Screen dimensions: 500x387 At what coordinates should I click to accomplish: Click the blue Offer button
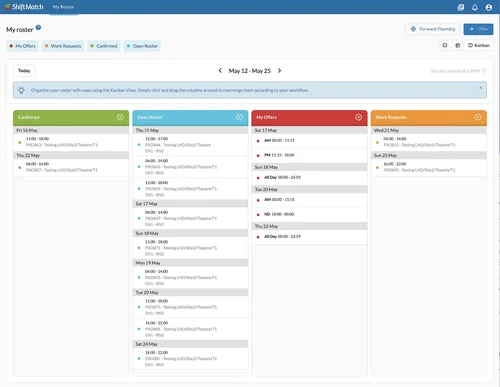click(478, 29)
